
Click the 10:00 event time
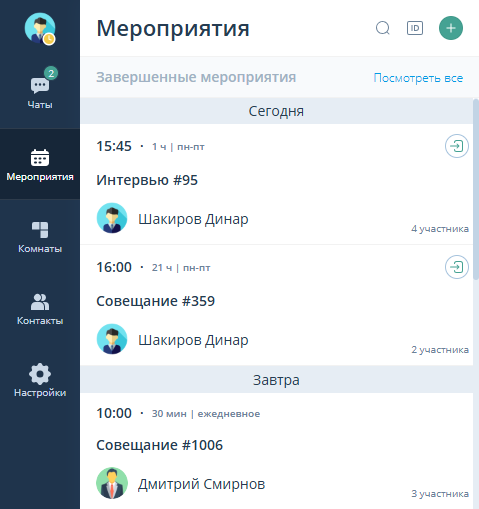click(114, 413)
